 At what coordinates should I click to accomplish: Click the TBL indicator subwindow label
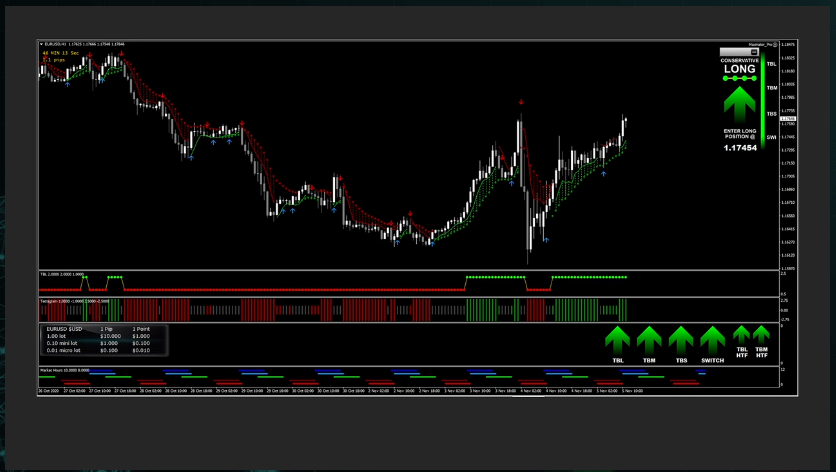[60, 273]
